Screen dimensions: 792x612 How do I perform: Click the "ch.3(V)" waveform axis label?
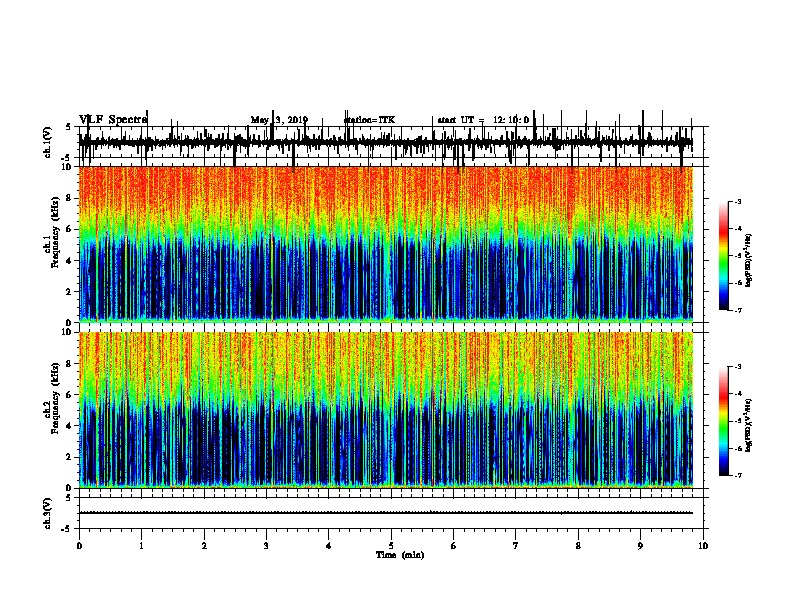pos(47,513)
